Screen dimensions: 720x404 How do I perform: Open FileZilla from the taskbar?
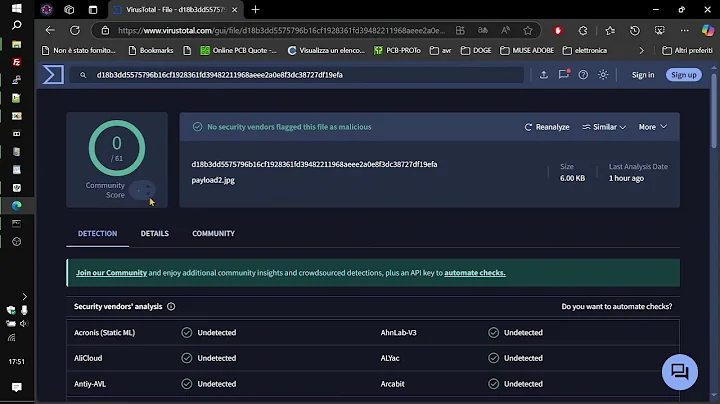(17, 62)
